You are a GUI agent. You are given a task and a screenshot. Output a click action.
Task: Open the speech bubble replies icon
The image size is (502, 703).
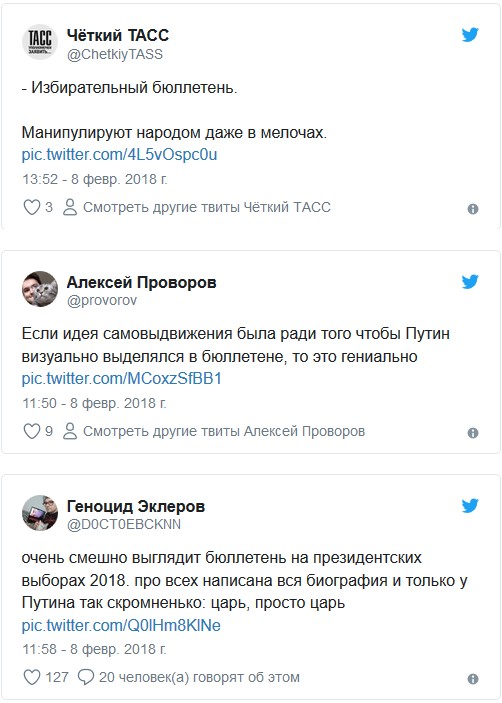[x=86, y=677]
